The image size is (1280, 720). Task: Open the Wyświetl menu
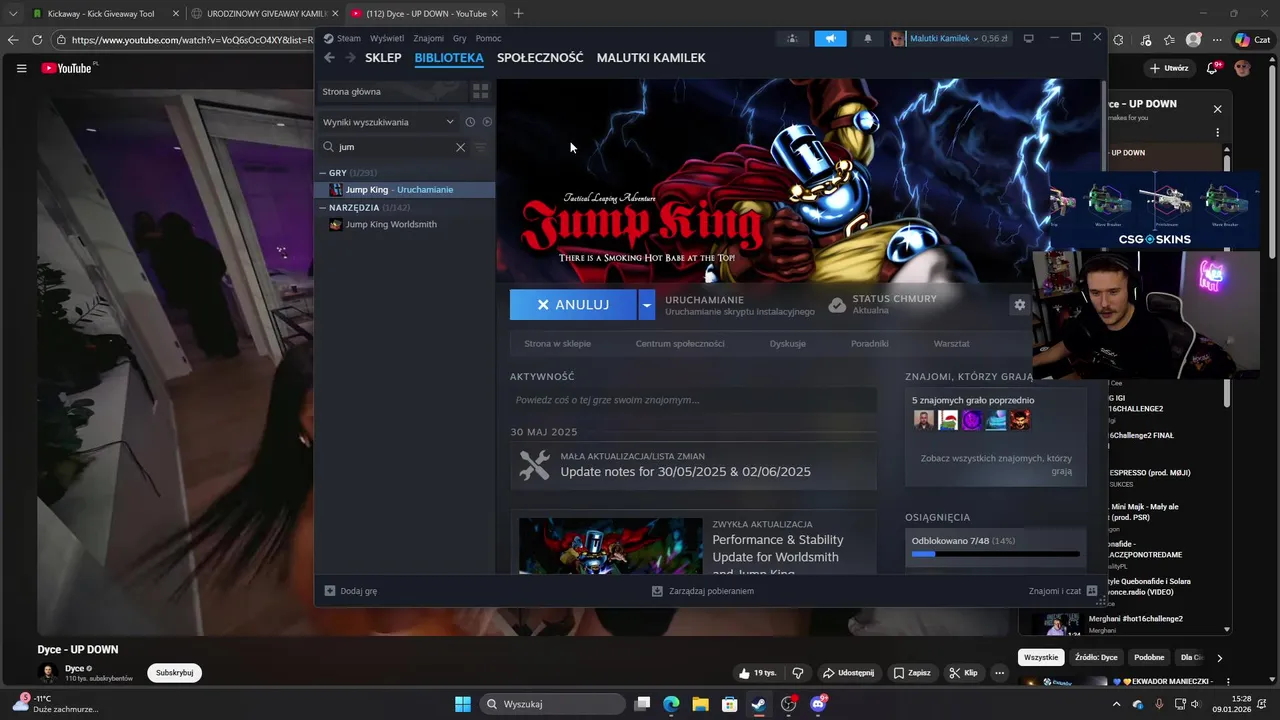(x=387, y=38)
